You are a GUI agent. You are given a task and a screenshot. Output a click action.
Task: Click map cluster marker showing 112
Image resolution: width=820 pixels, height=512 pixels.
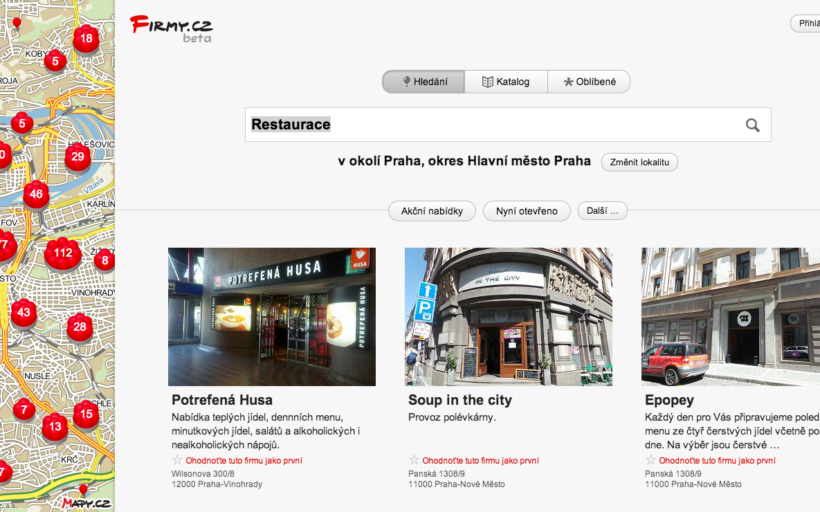click(63, 253)
